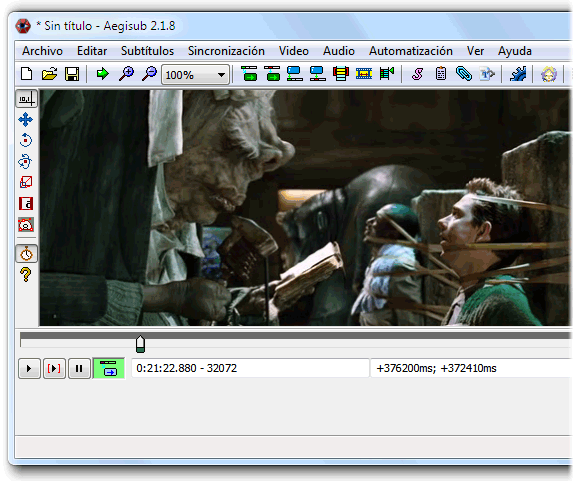Expand the 100% zoom dropdown

[221, 75]
